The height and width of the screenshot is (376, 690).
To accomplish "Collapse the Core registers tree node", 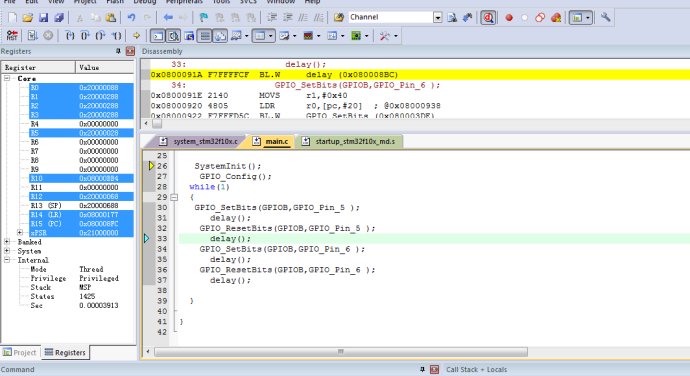I will coord(7,78).
